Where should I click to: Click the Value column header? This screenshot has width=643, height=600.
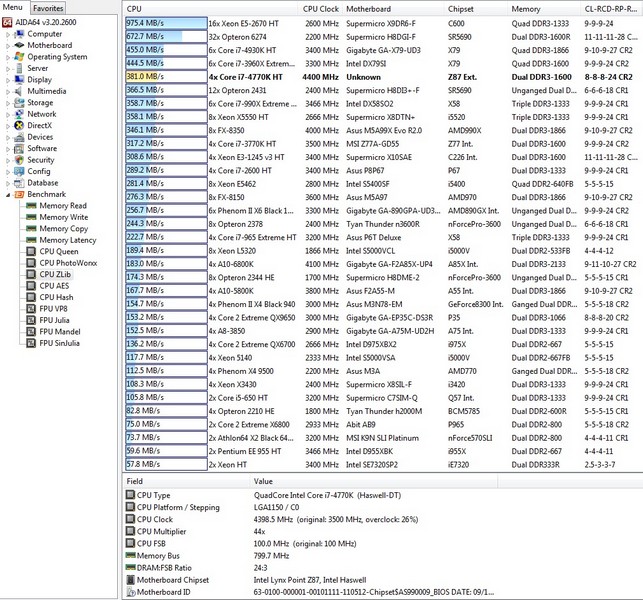pyautogui.click(x=374, y=481)
